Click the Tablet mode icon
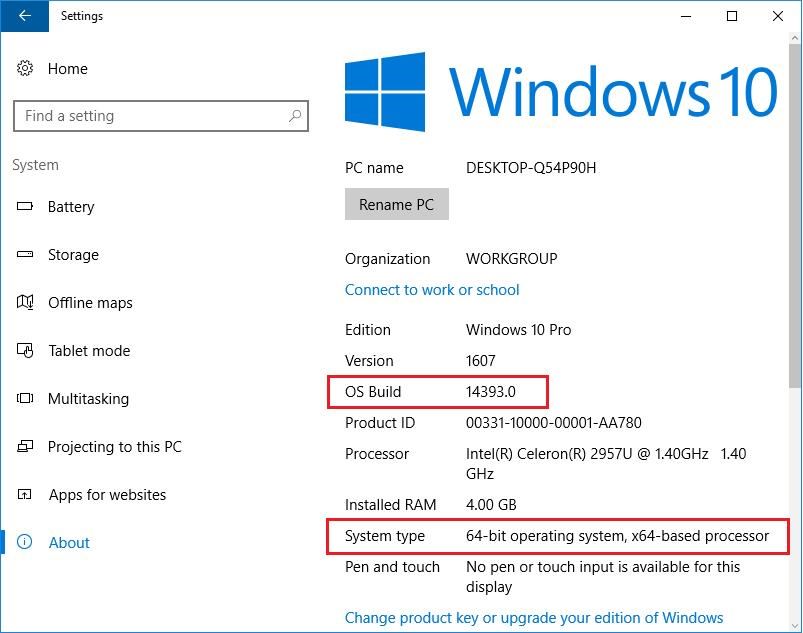The width and height of the screenshot is (803, 633). (x=25, y=350)
